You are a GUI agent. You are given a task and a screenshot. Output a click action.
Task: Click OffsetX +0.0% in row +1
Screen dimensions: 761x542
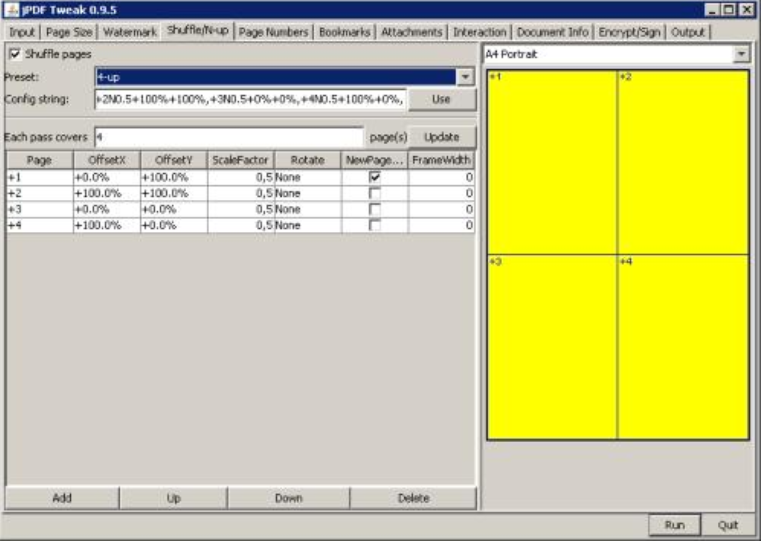(107, 177)
